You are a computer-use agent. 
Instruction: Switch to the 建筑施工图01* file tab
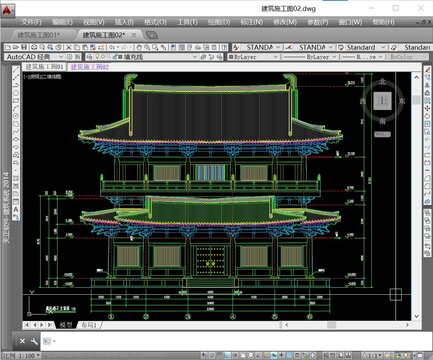pyautogui.click(x=39, y=35)
